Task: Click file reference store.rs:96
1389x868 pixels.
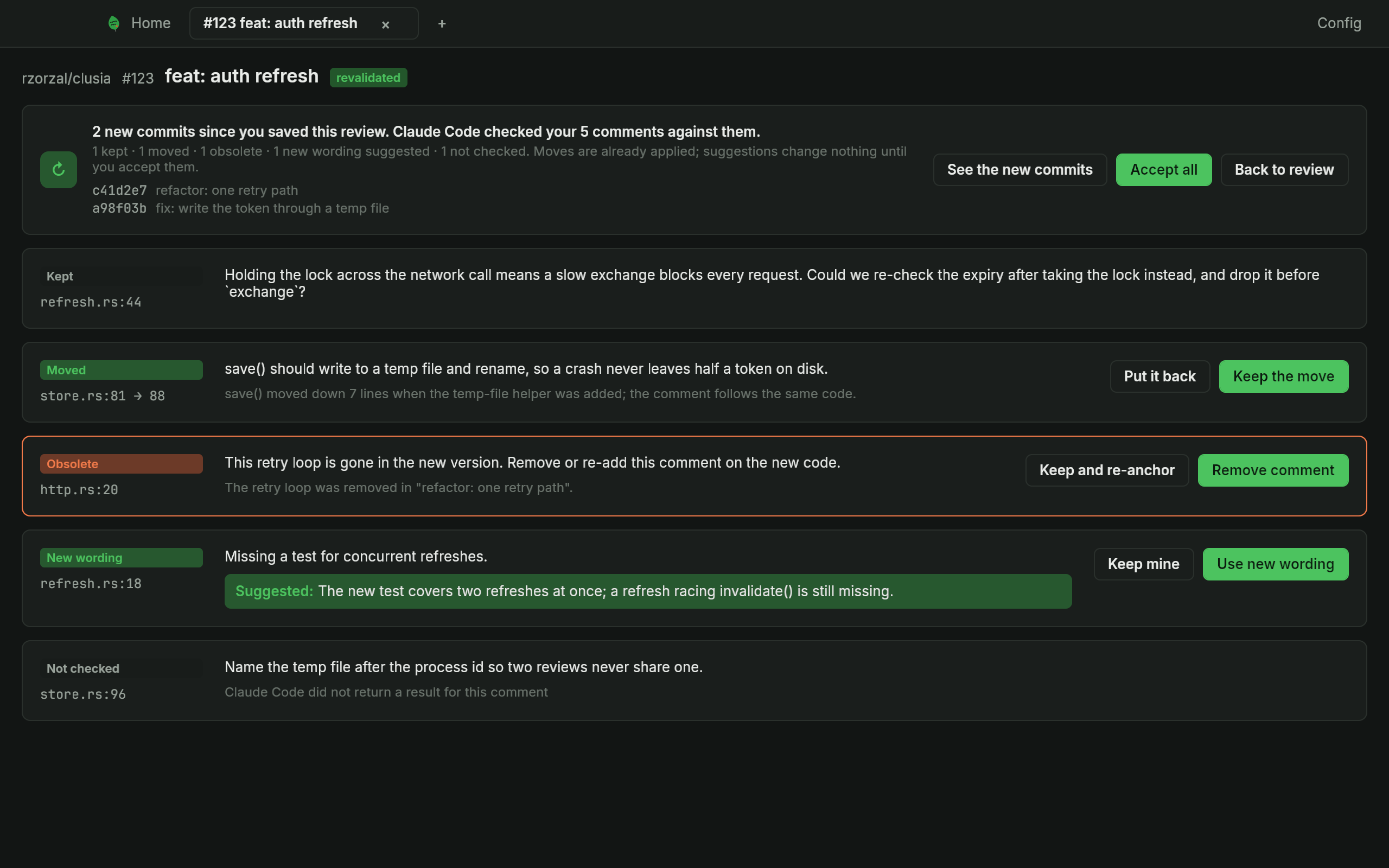Action: click(82, 694)
